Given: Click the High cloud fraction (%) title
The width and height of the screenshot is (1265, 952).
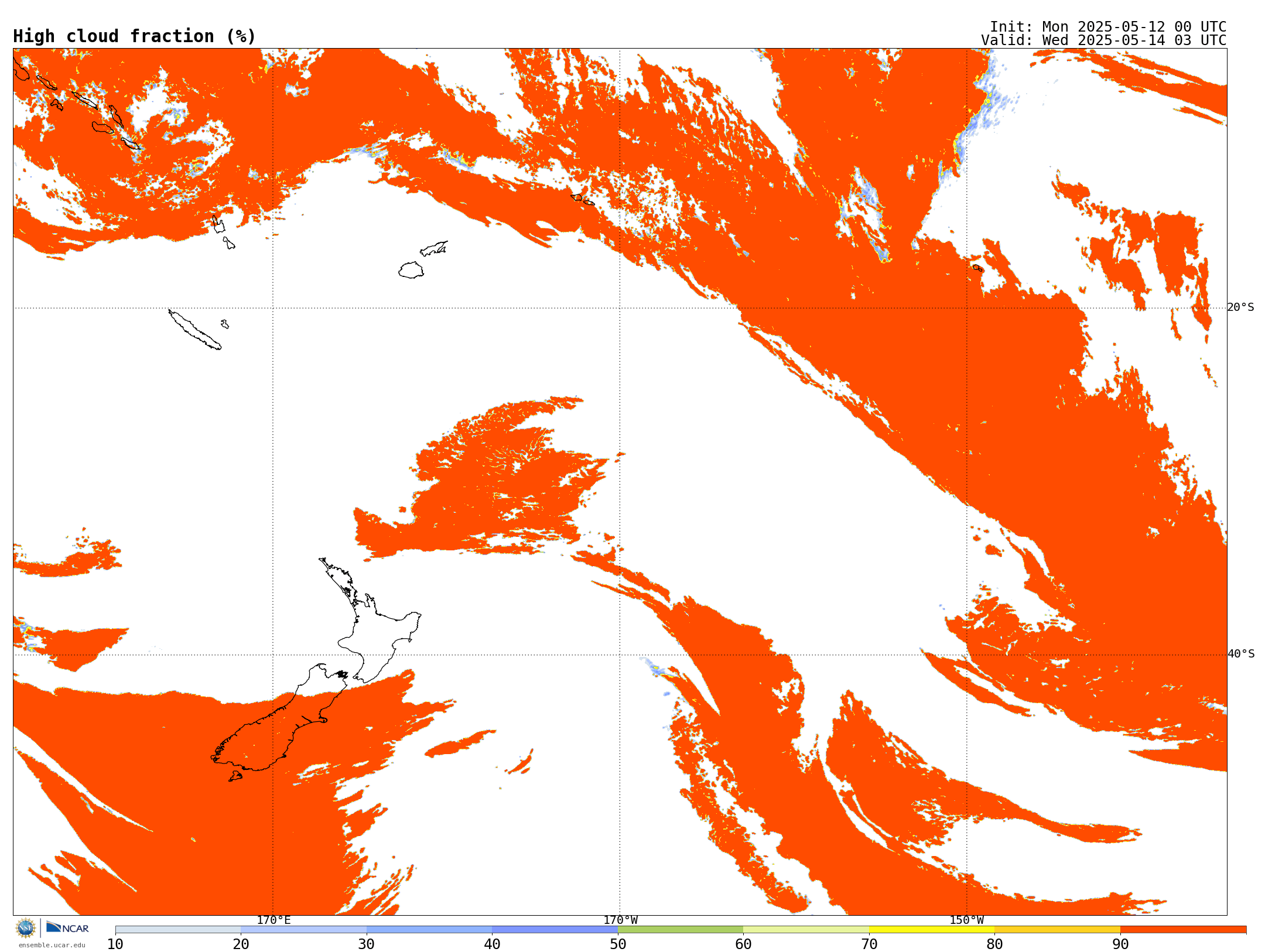Looking at the screenshot, I should [134, 36].
